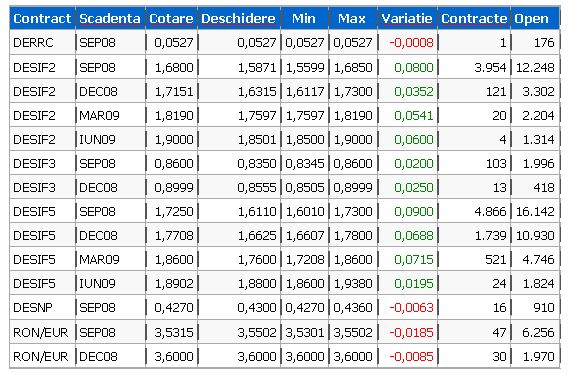Select variation value -0,0185
The image size is (569, 373).
click(412, 332)
